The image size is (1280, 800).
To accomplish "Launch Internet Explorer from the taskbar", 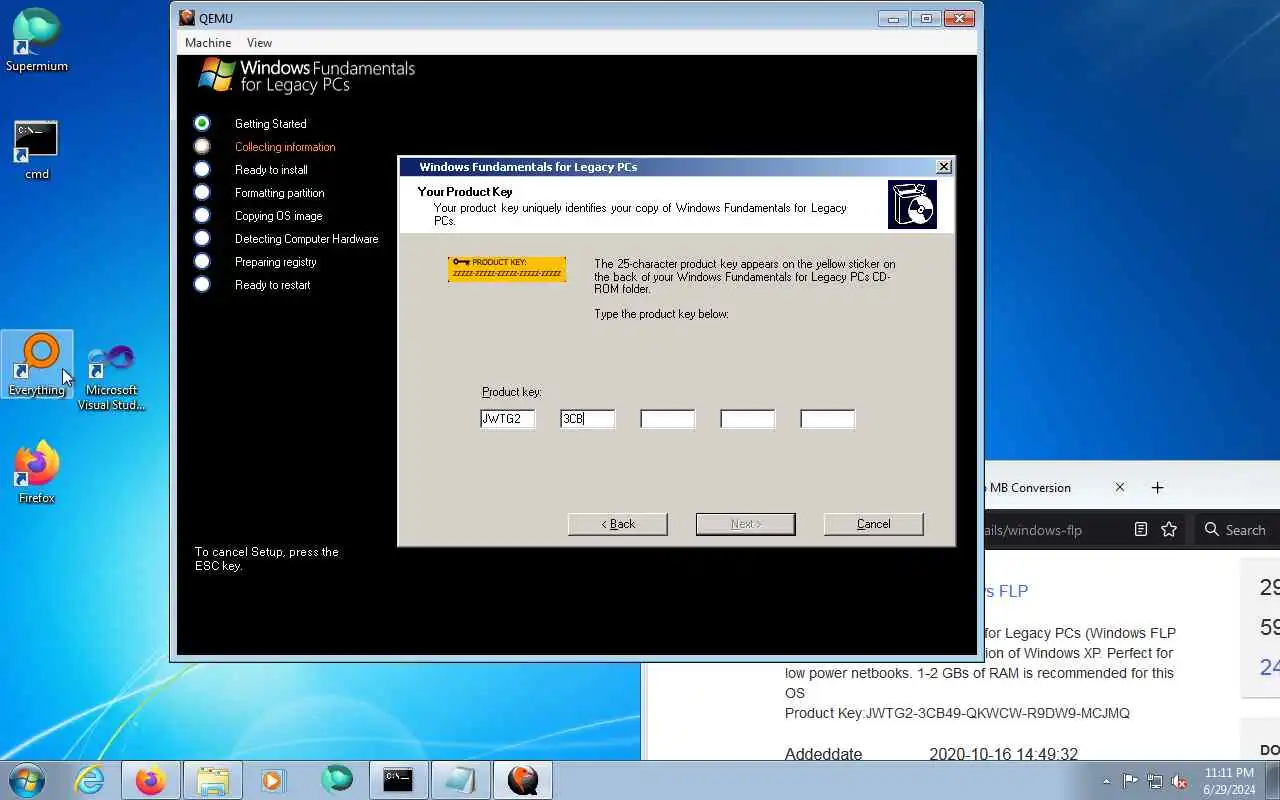I will click(x=90, y=780).
